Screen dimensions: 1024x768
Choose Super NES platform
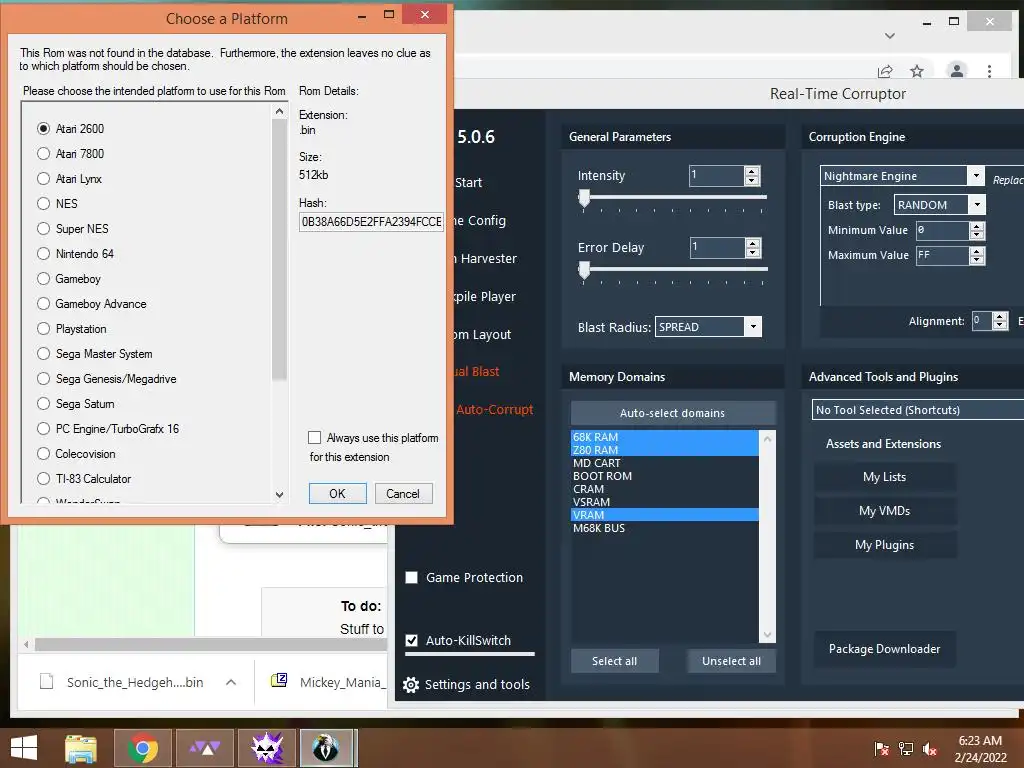tap(44, 229)
